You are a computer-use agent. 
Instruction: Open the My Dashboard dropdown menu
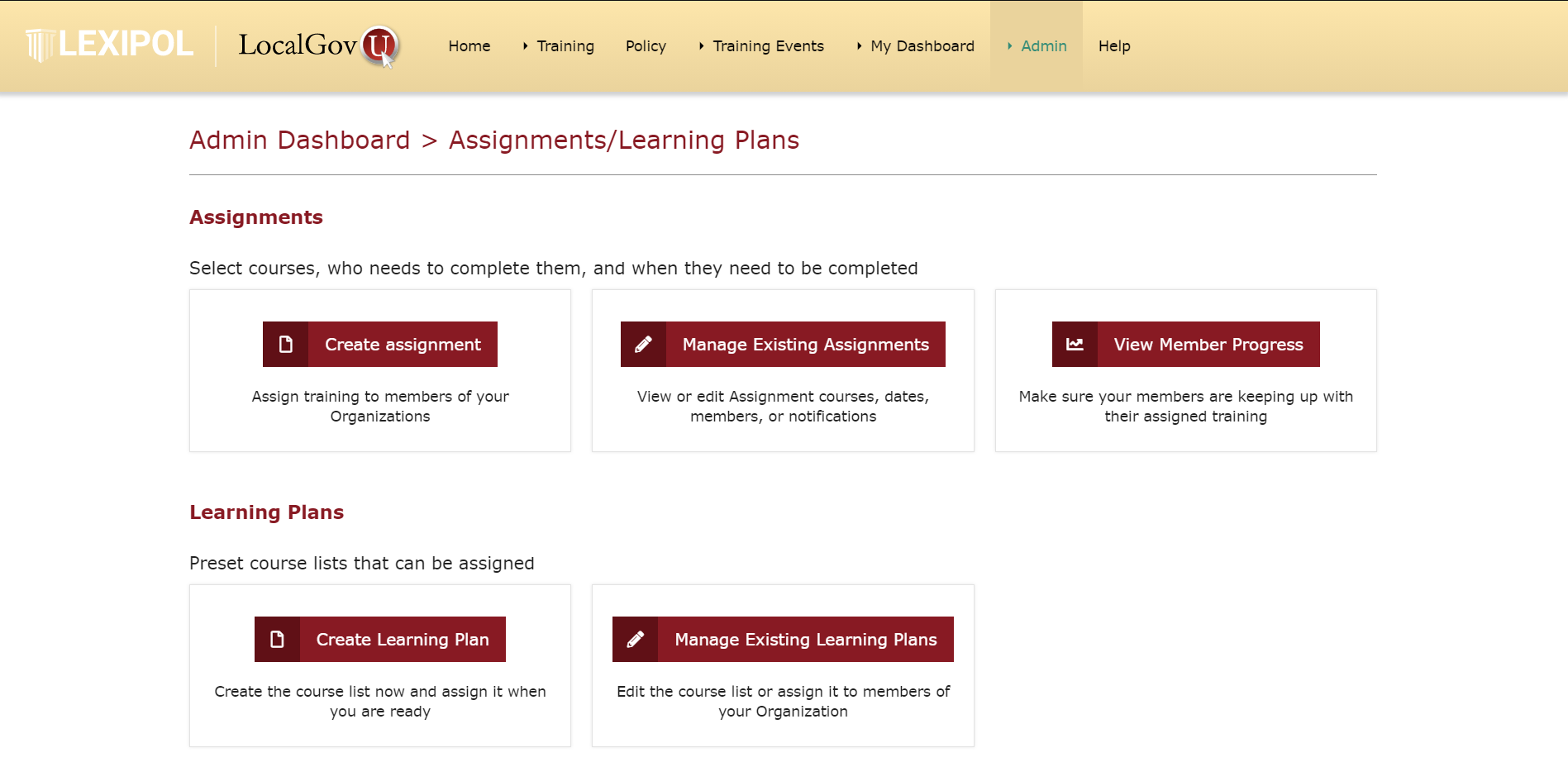(x=915, y=46)
